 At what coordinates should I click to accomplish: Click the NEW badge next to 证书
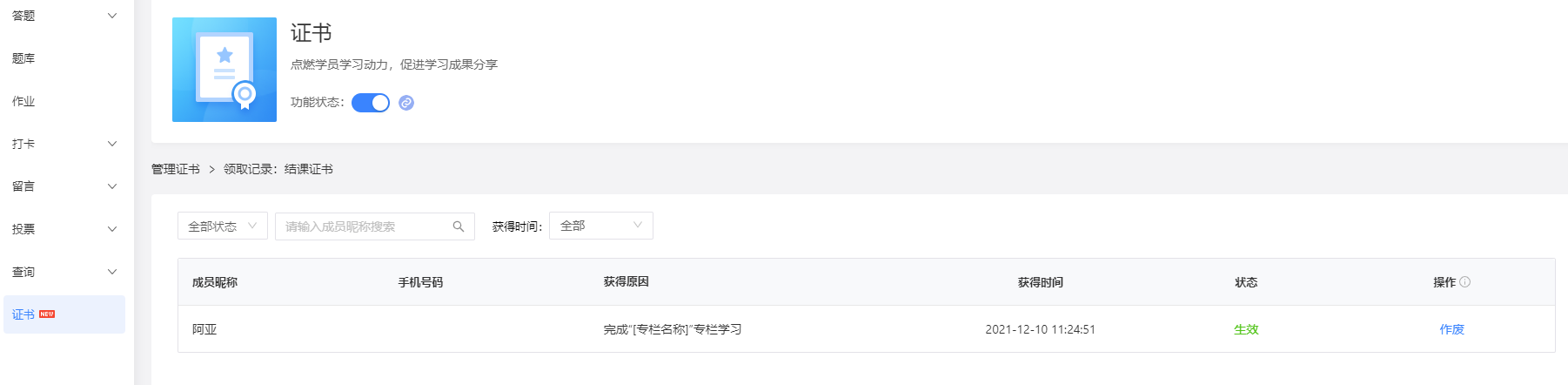pos(47,314)
